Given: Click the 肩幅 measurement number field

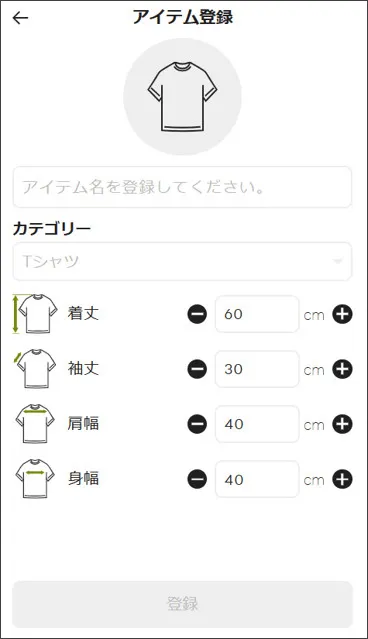Looking at the screenshot, I should (x=257, y=424).
